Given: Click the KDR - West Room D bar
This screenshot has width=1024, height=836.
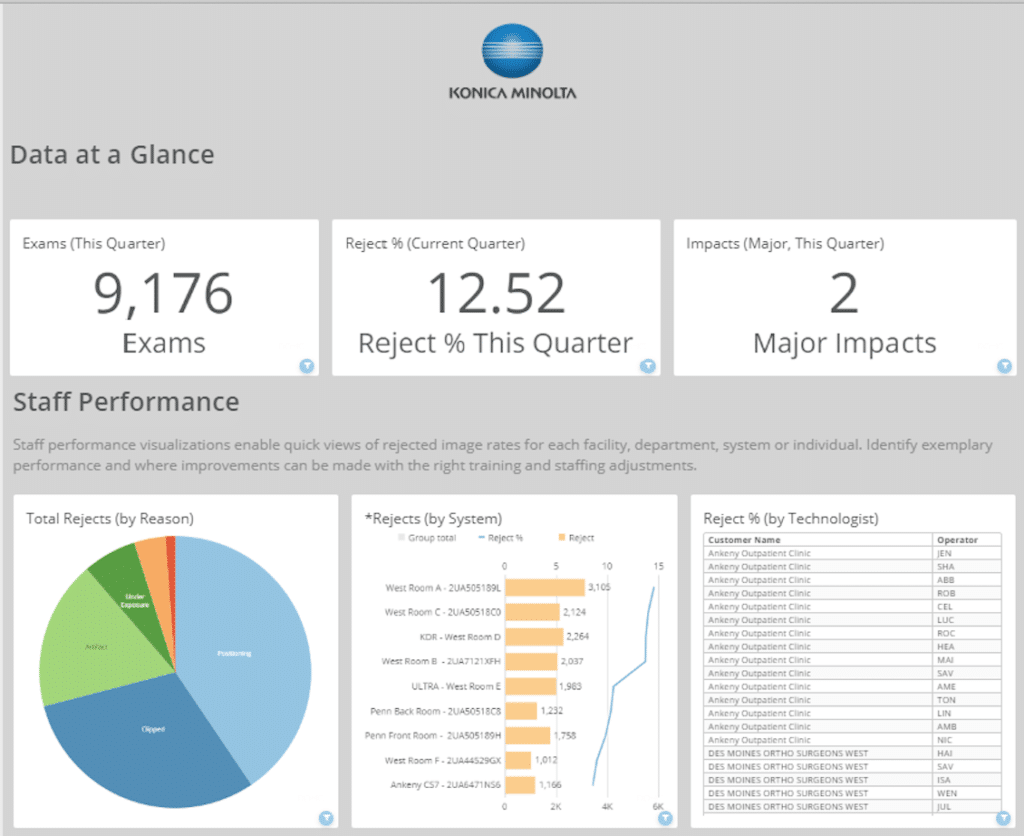Looking at the screenshot, I should click(x=534, y=636).
